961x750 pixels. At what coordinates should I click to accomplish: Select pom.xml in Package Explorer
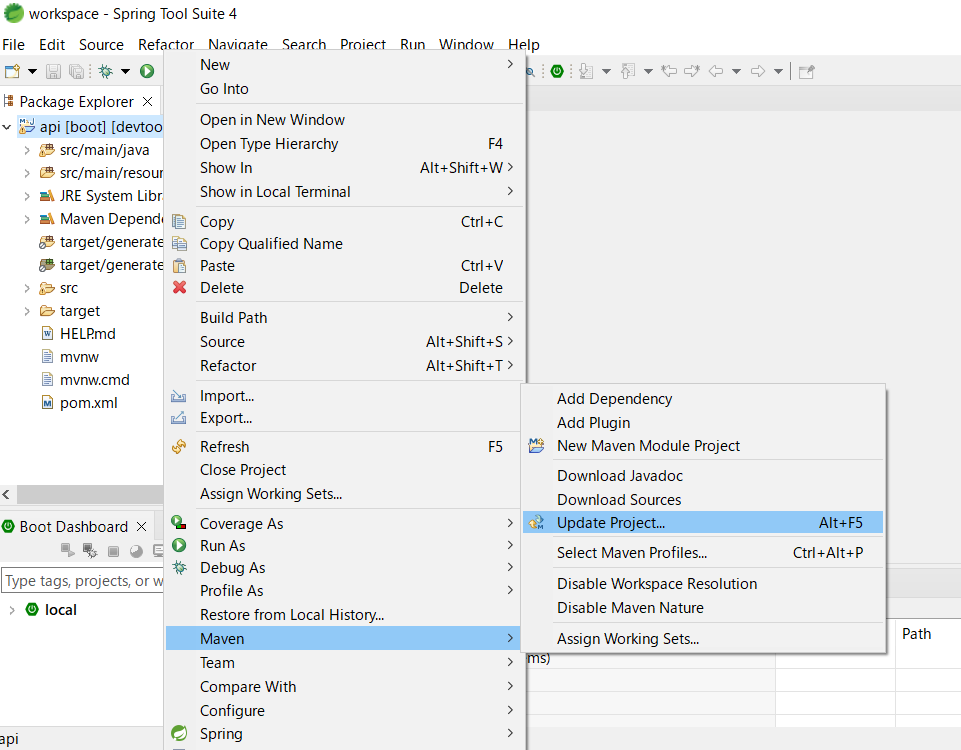click(x=88, y=403)
